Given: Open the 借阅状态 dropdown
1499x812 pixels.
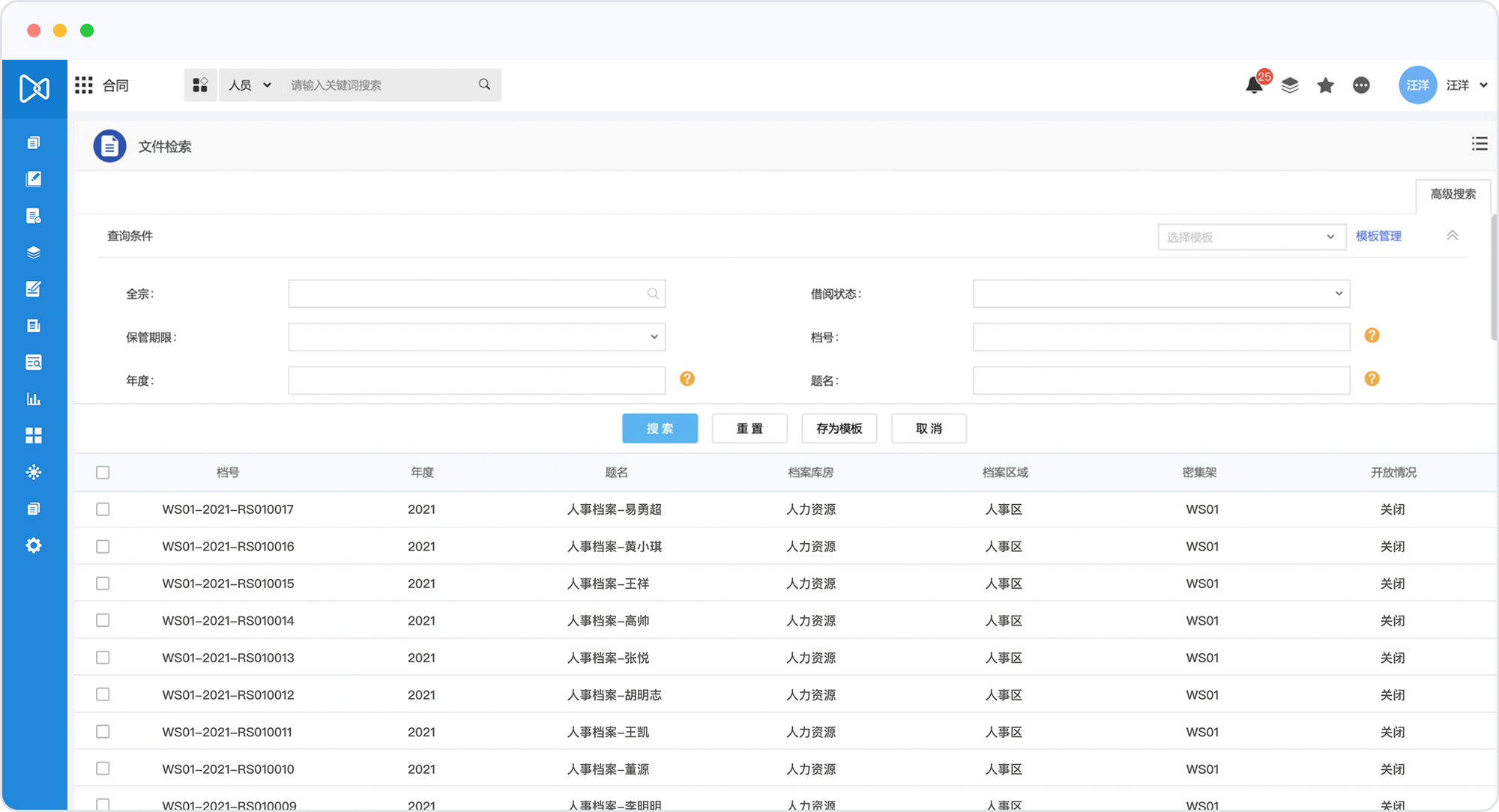Looking at the screenshot, I should click(x=1161, y=294).
